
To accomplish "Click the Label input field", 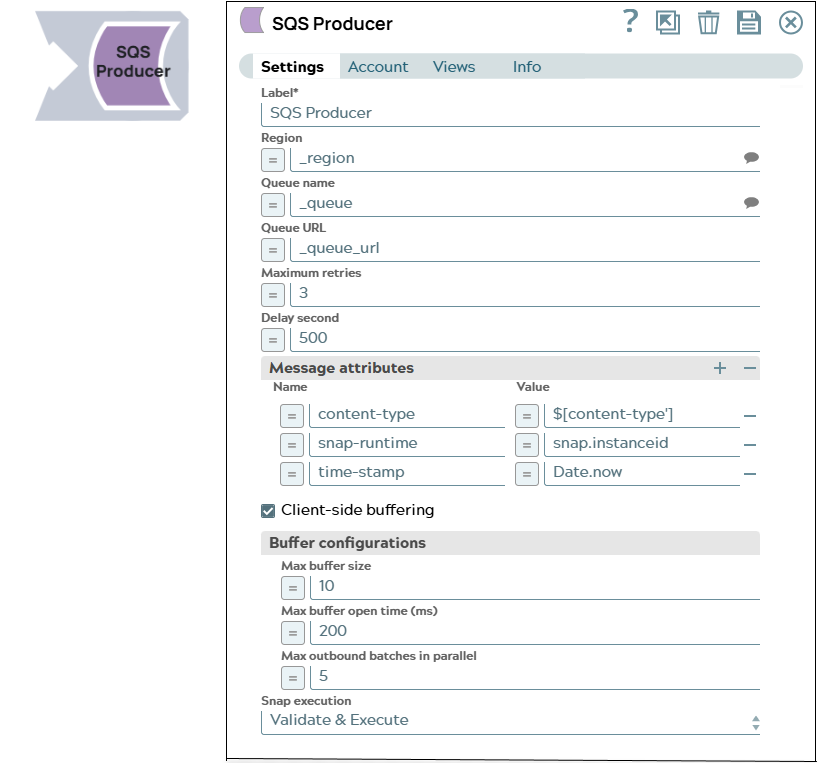I will point(450,113).
